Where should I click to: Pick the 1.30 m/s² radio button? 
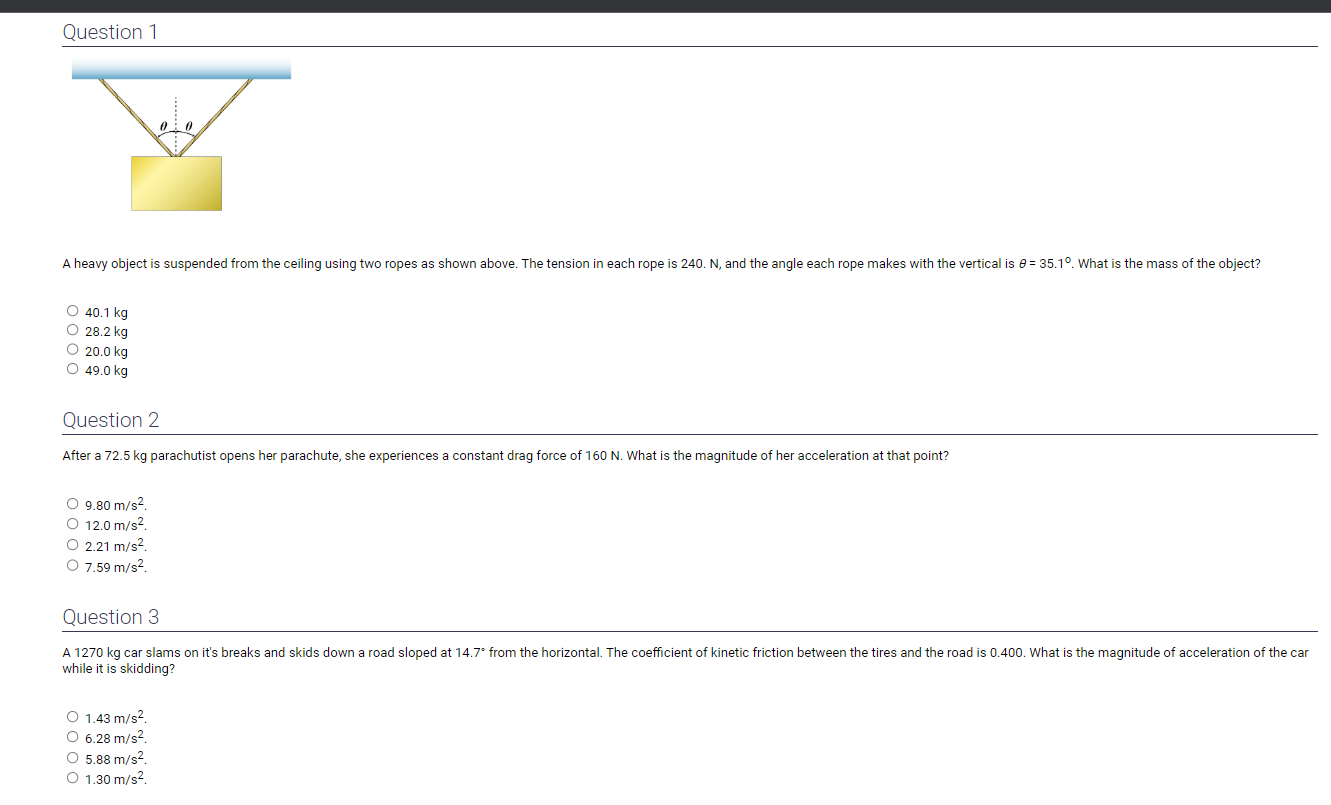click(x=72, y=778)
